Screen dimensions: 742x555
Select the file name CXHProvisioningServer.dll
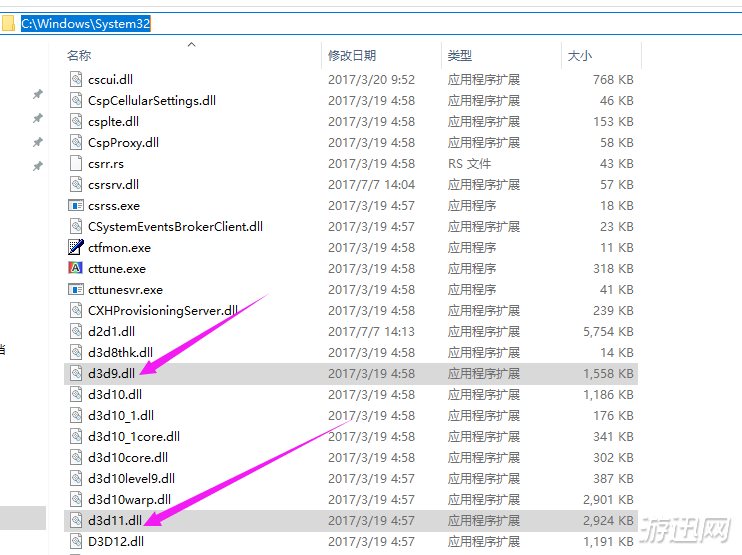163,310
